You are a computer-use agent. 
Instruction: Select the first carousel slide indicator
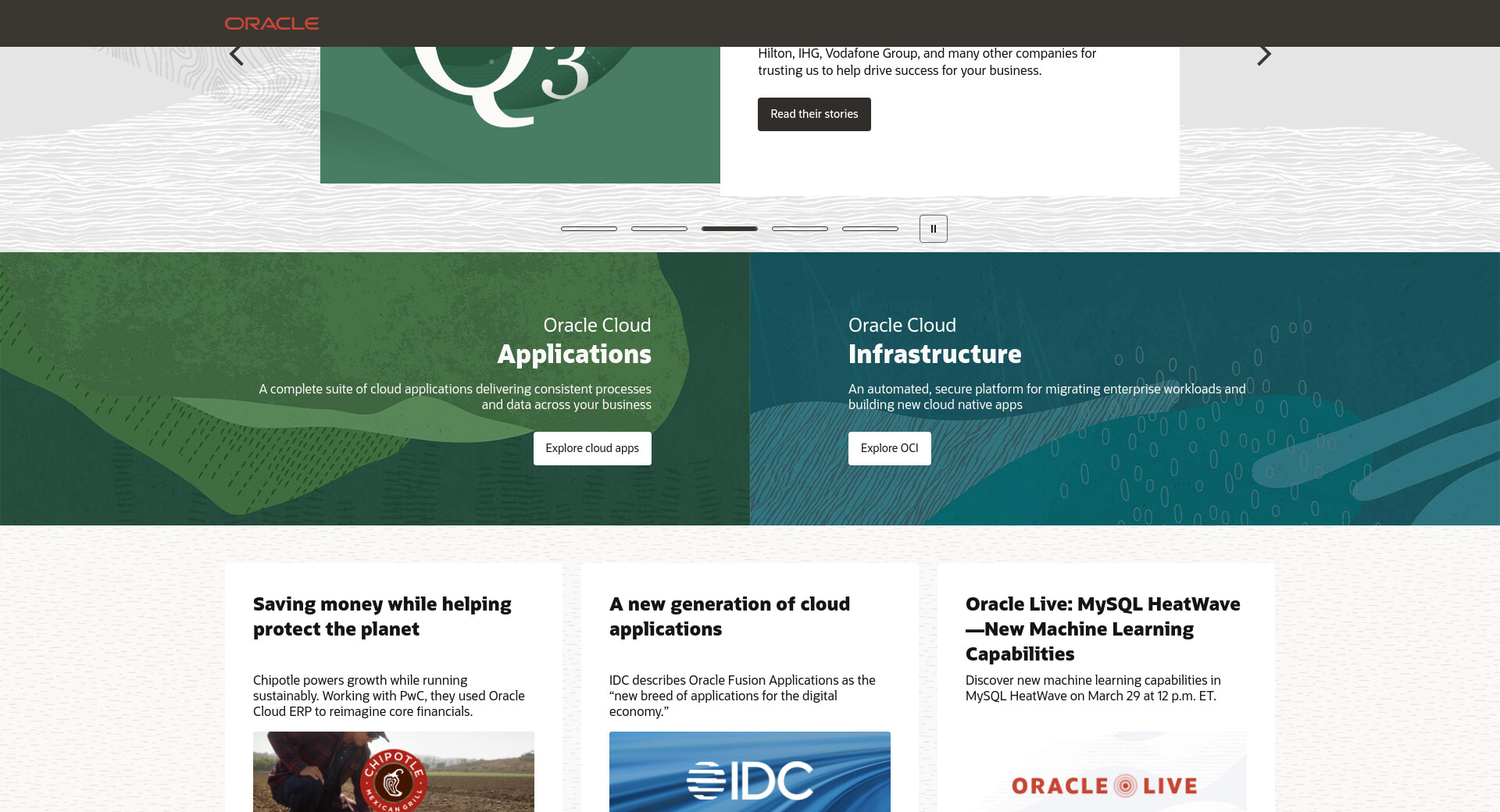589,229
